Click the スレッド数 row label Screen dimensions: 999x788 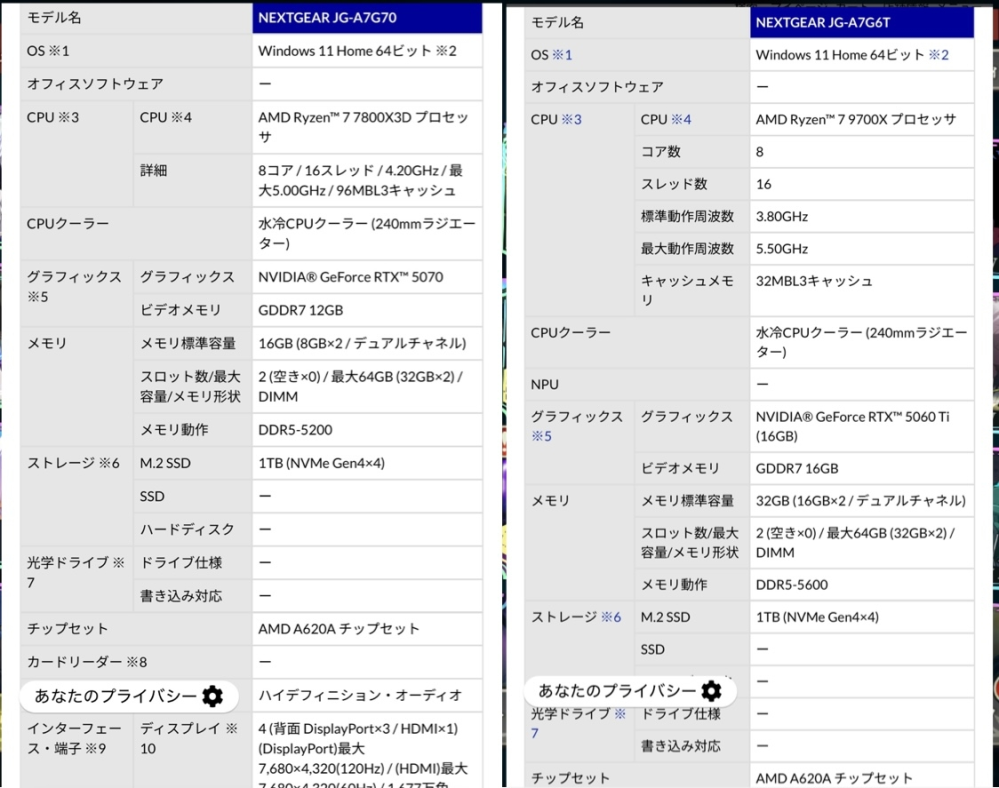(x=674, y=184)
